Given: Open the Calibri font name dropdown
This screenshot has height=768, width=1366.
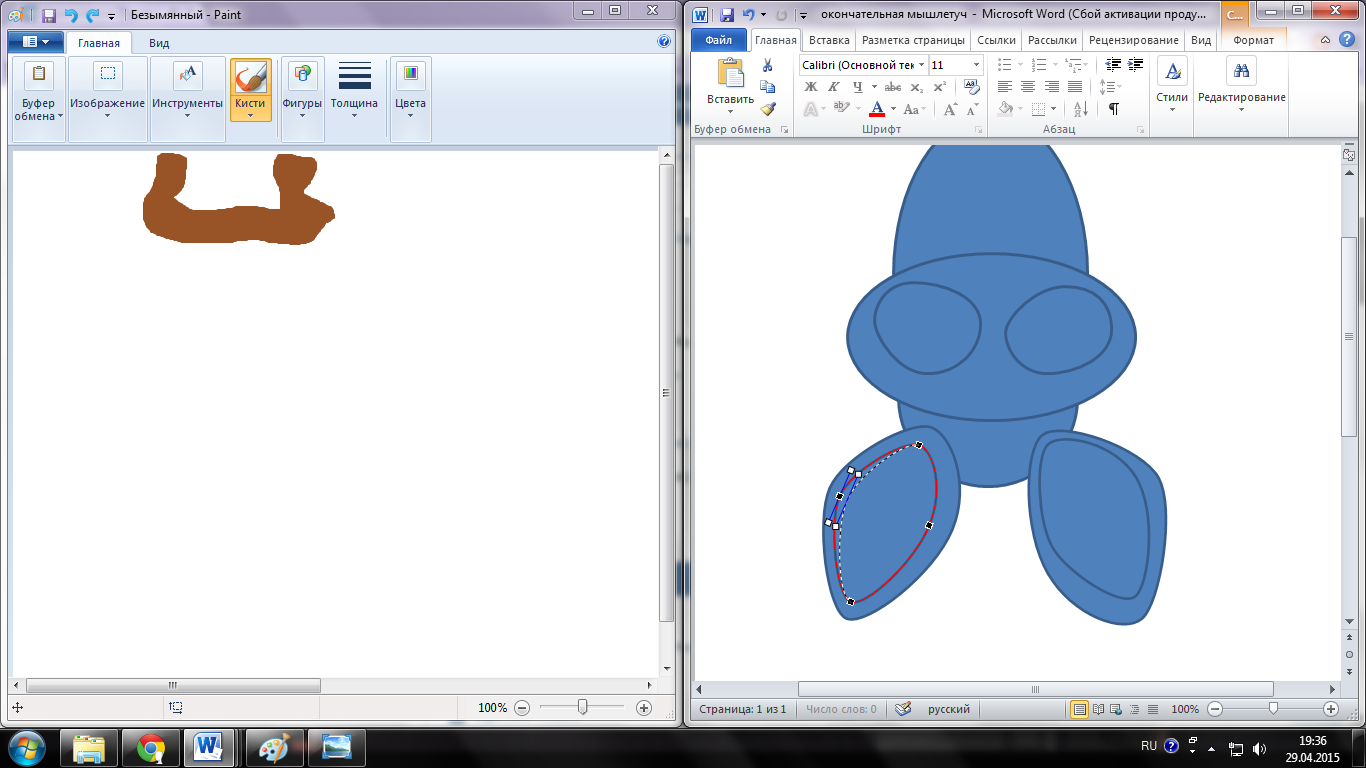Looking at the screenshot, I should [921, 65].
